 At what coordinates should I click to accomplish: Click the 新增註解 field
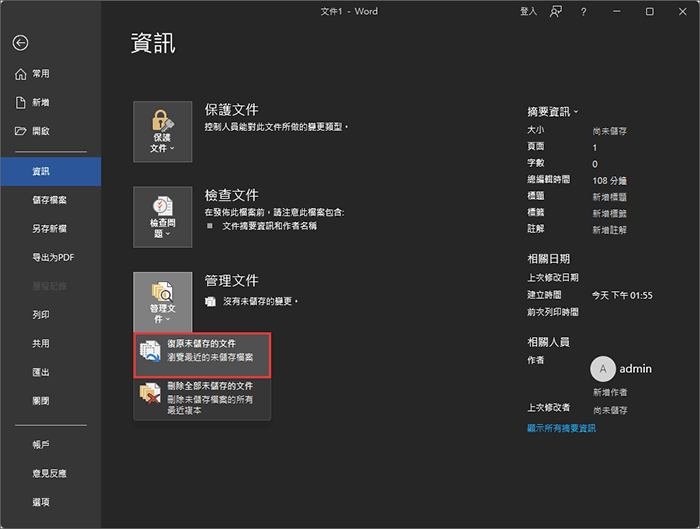tap(609, 230)
